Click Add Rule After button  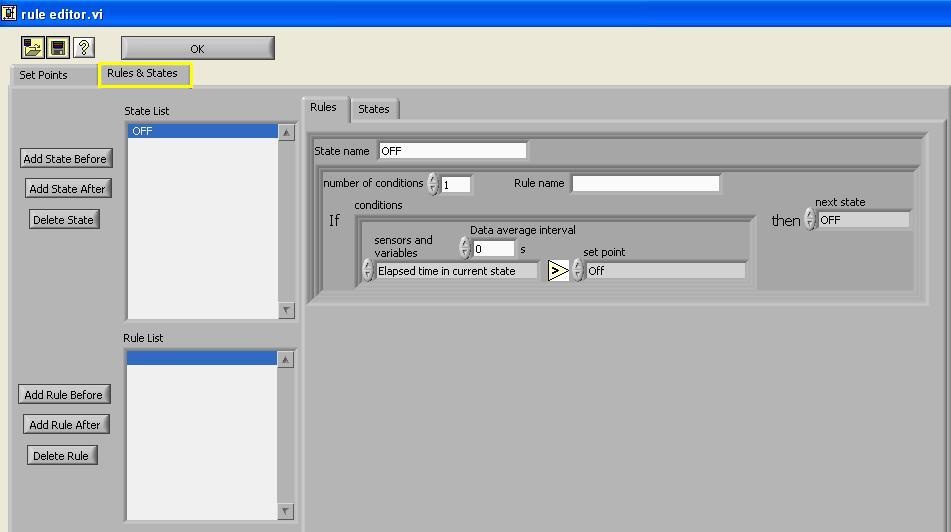[x=66, y=425]
